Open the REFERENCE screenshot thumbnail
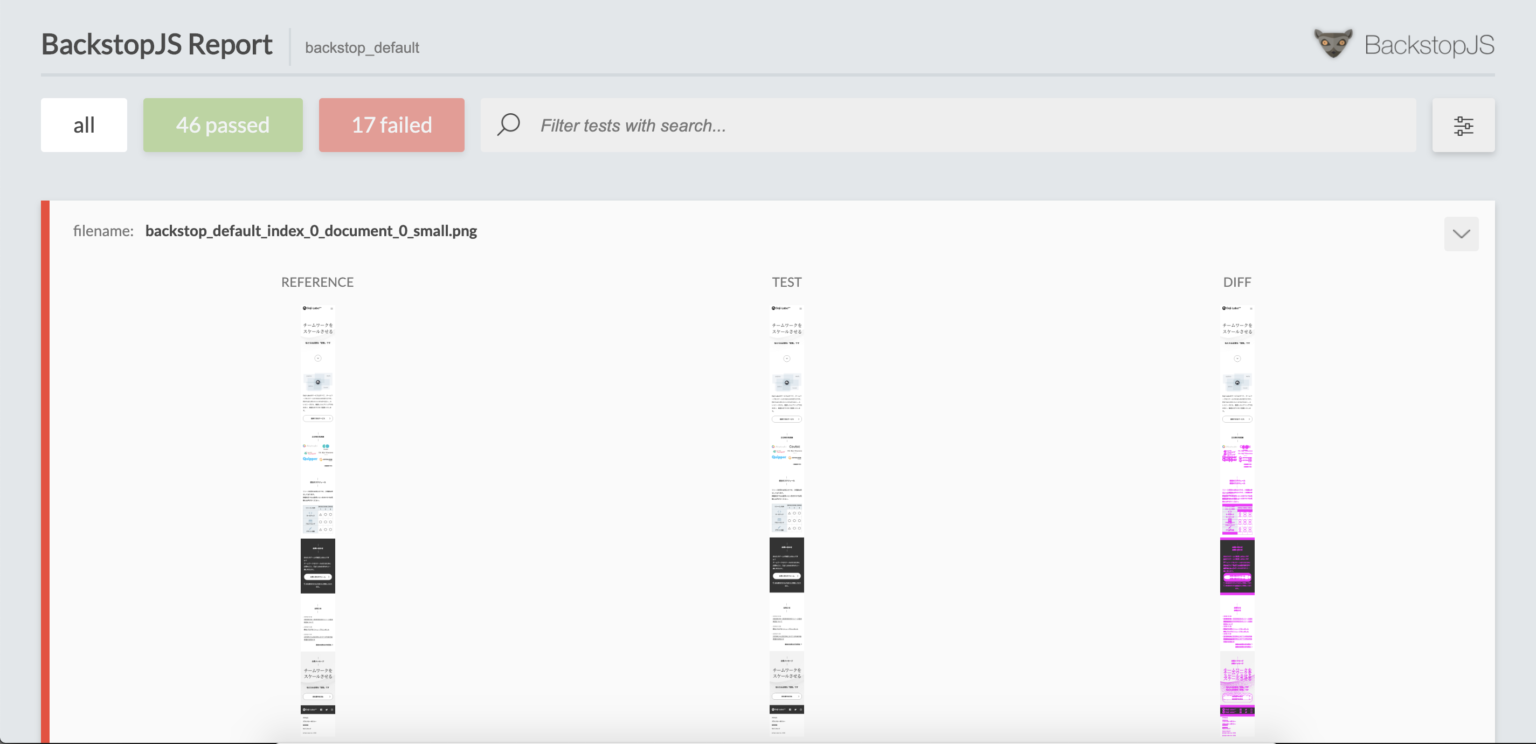 pos(318,520)
